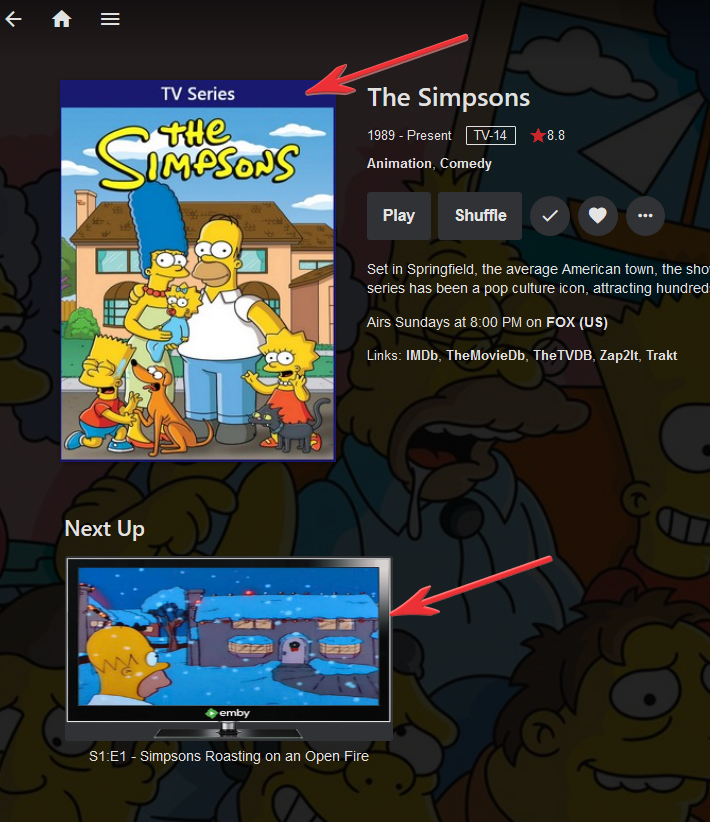Click the FOX (US) network link
This screenshot has height=822, width=710.
[577, 322]
